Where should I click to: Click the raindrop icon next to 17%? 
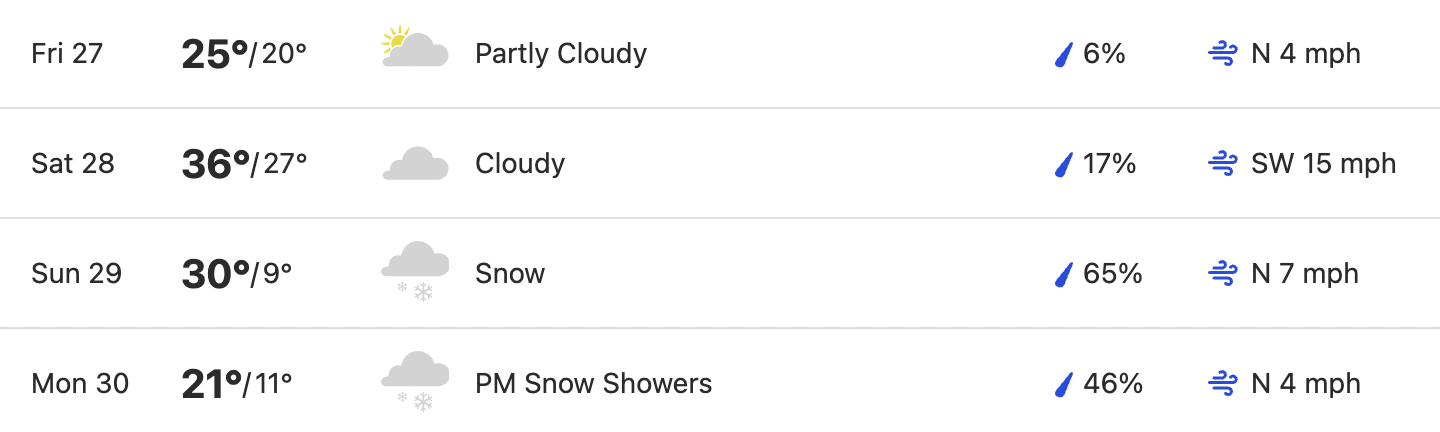[1064, 164]
